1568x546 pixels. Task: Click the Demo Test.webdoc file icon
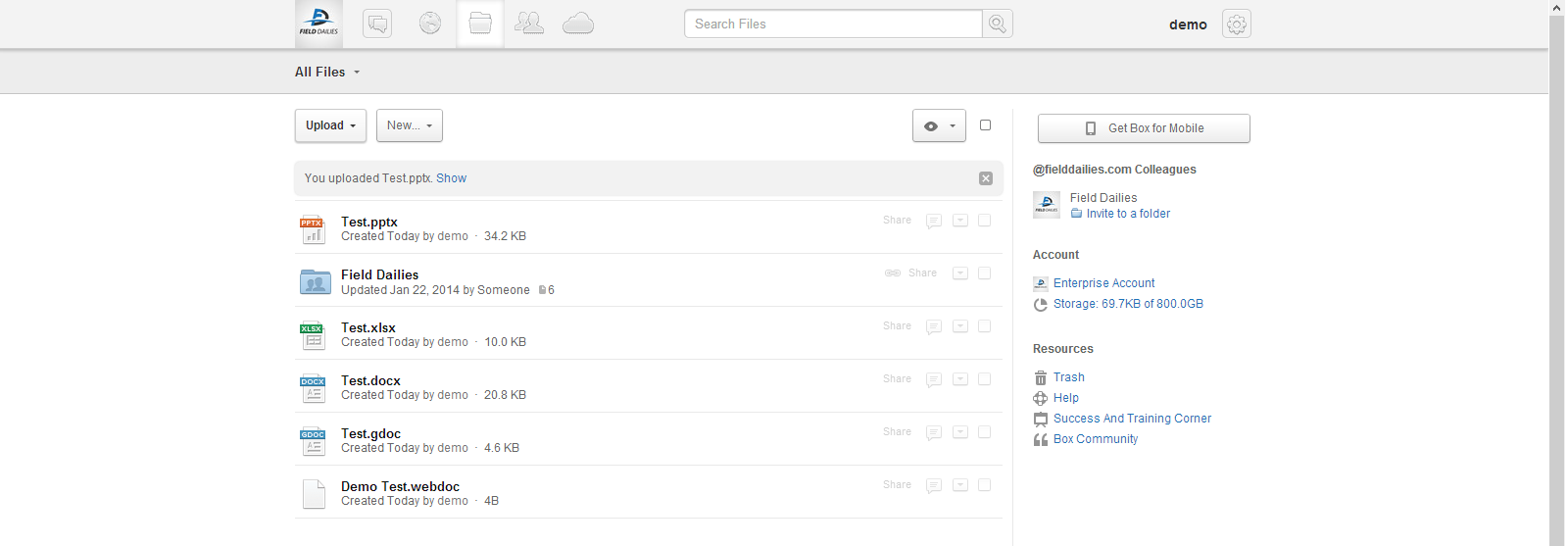pyautogui.click(x=314, y=494)
